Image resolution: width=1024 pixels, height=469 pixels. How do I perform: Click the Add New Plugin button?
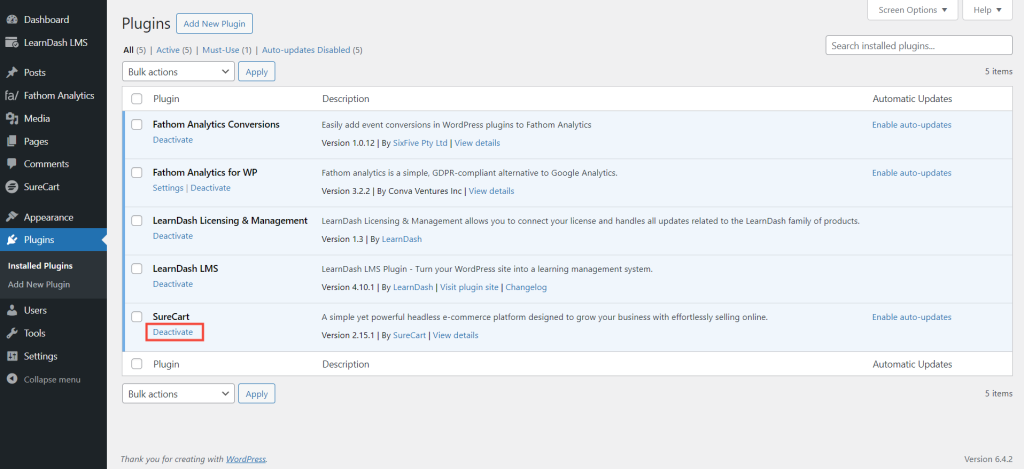click(x=214, y=23)
